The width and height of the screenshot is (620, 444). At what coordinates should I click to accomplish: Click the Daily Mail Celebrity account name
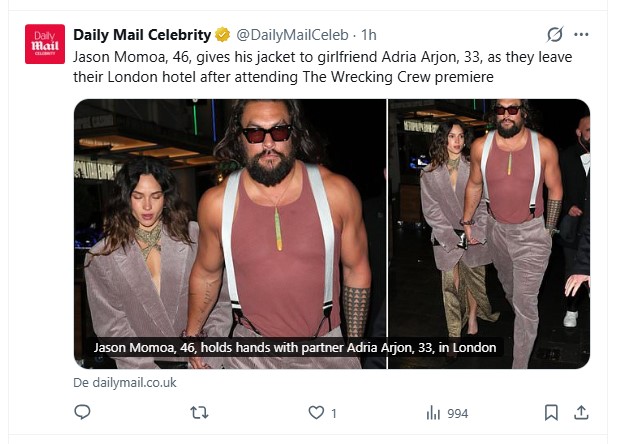click(x=141, y=36)
